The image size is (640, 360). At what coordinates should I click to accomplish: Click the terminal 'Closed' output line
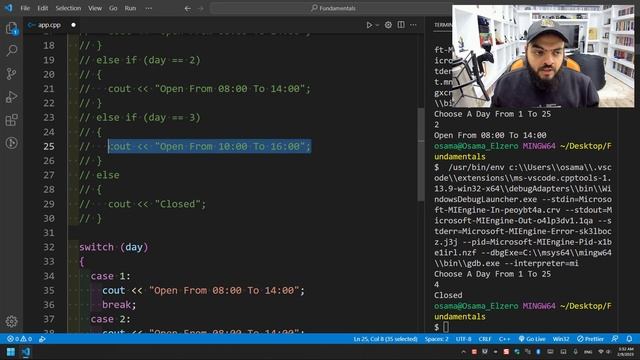point(448,295)
